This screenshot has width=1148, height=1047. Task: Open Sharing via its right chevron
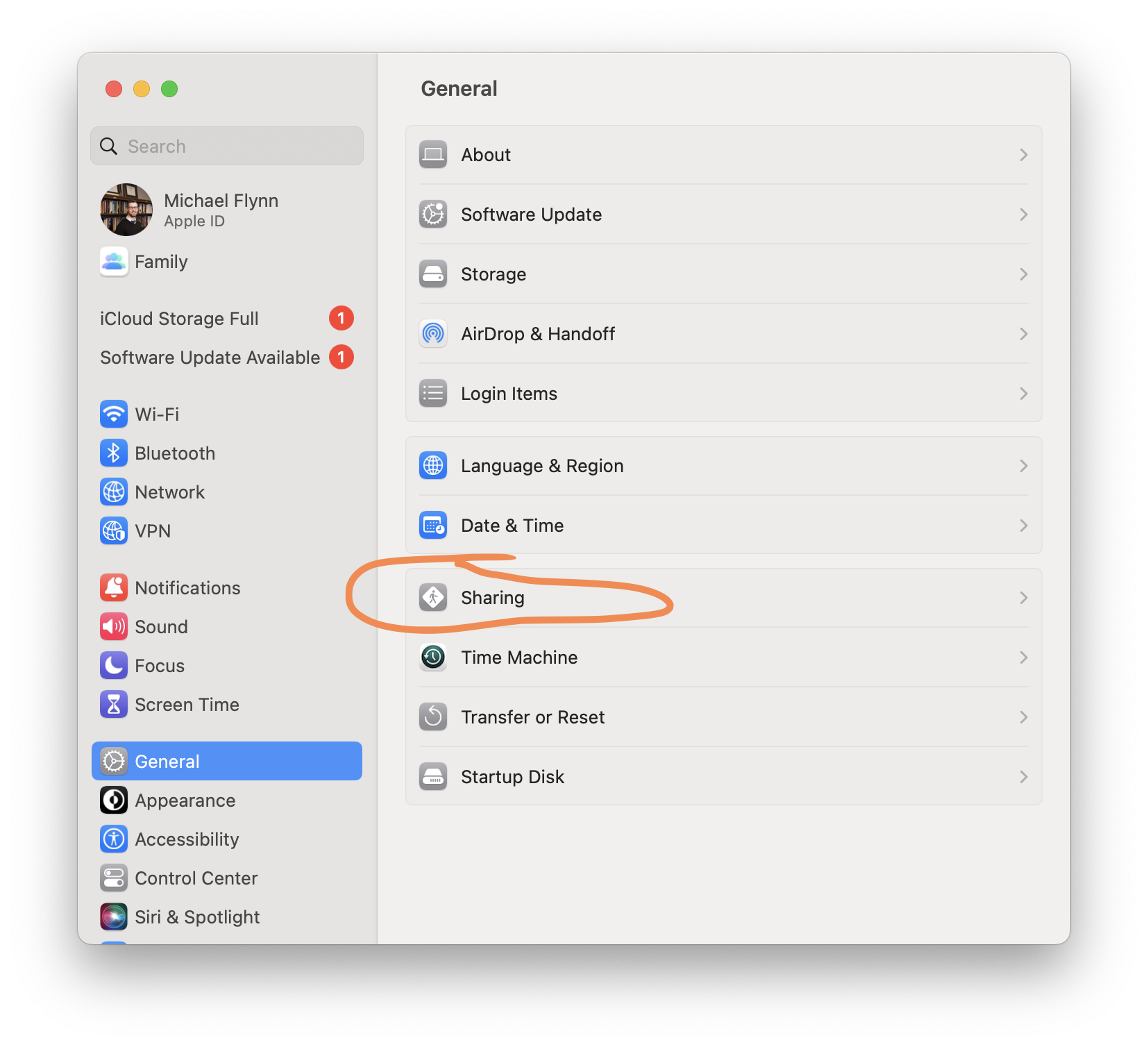click(1024, 598)
